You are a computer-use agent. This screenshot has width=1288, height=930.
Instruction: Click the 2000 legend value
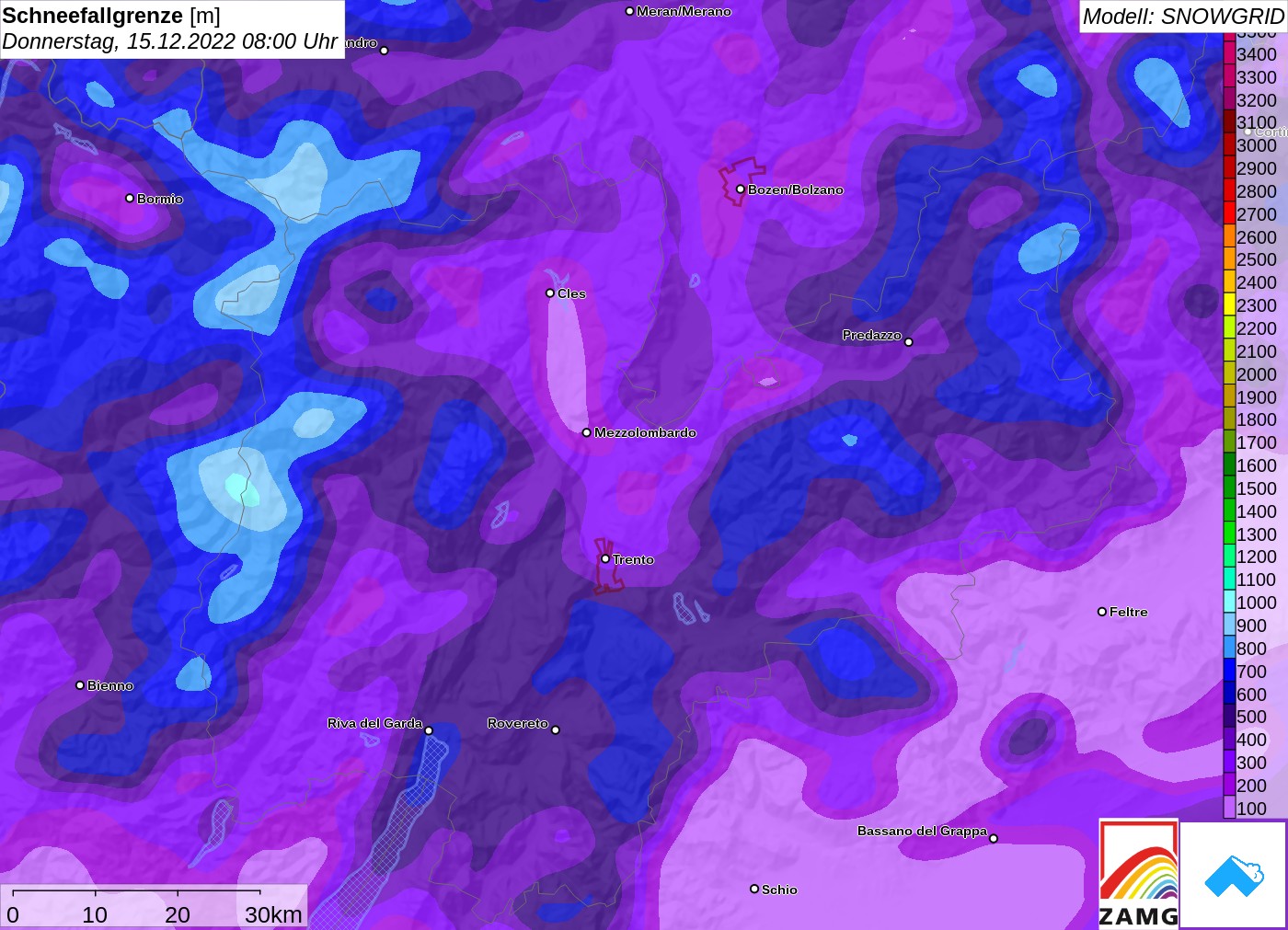[1257, 374]
